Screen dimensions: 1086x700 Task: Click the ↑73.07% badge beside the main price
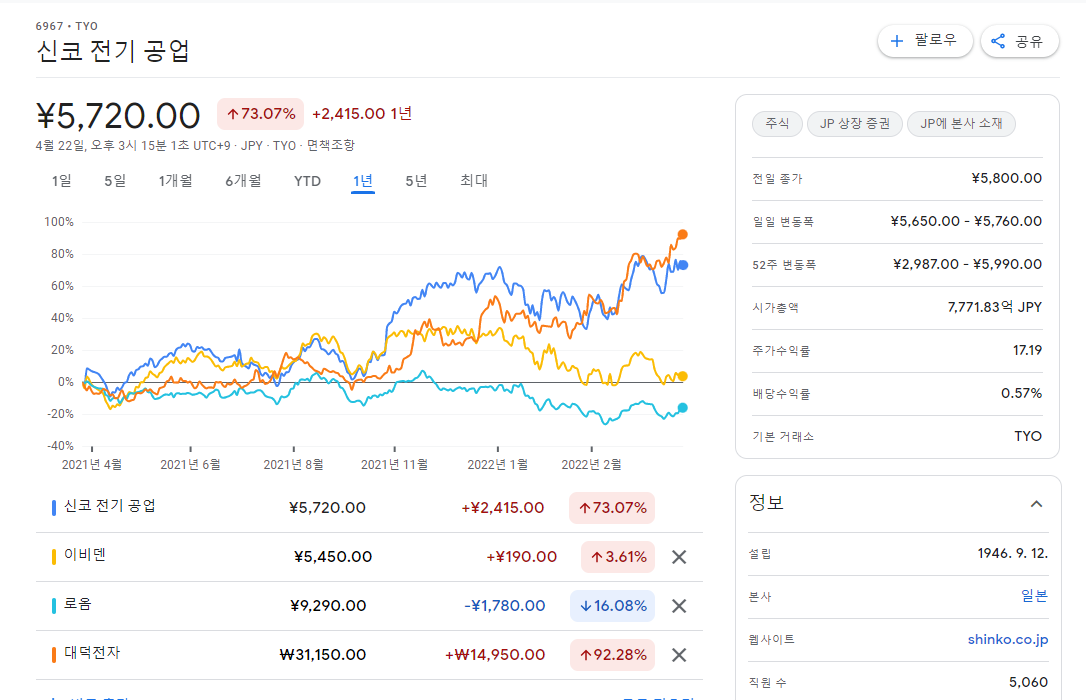[260, 114]
